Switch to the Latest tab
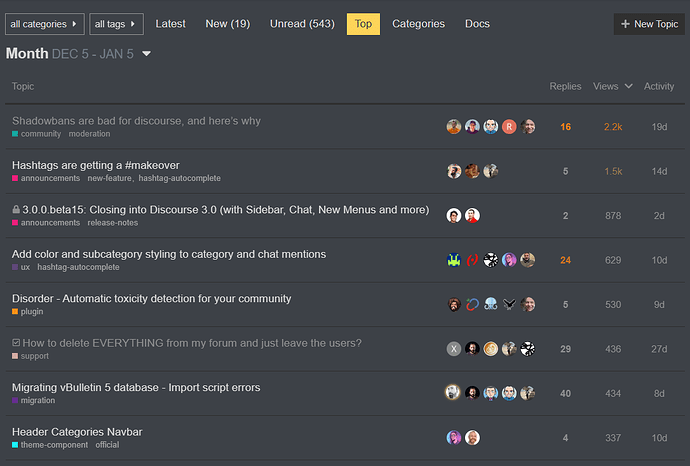This screenshot has width=690, height=466. coord(170,24)
